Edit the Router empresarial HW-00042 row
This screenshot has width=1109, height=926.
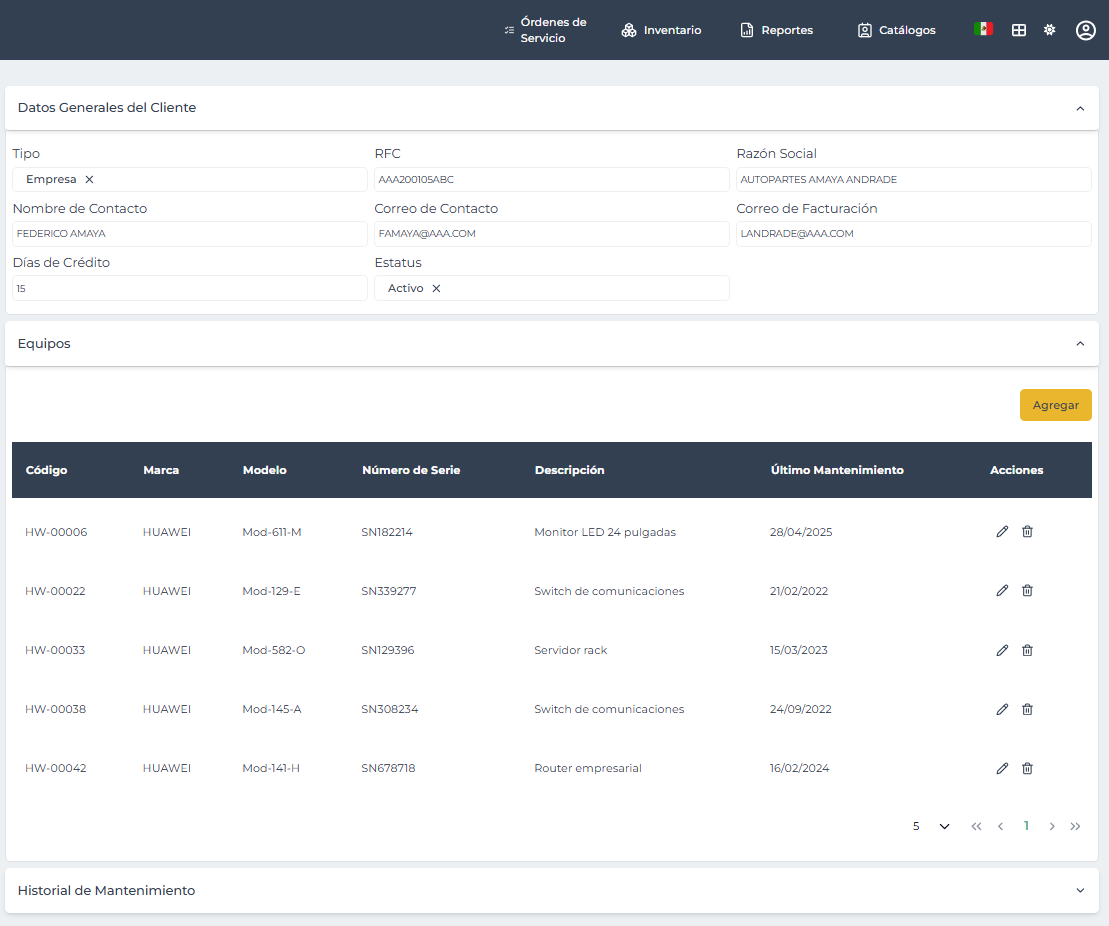coord(1002,768)
